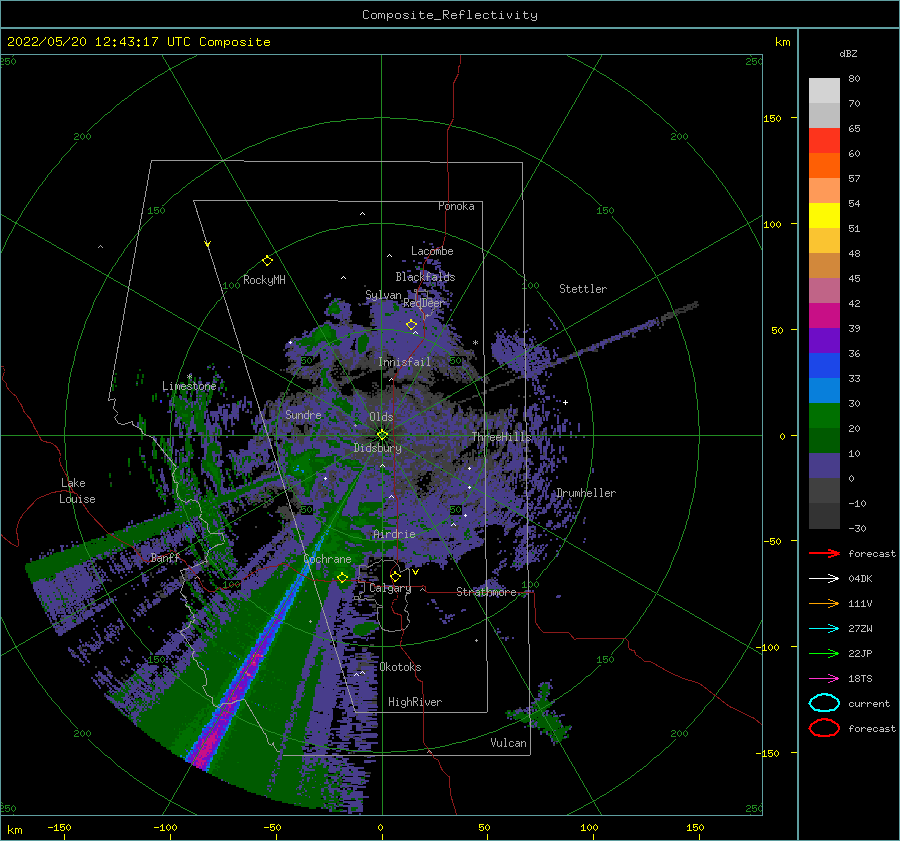900x841 pixels.
Task: Click the yellow diamond marker below Cochrane
Action: [x=343, y=578]
